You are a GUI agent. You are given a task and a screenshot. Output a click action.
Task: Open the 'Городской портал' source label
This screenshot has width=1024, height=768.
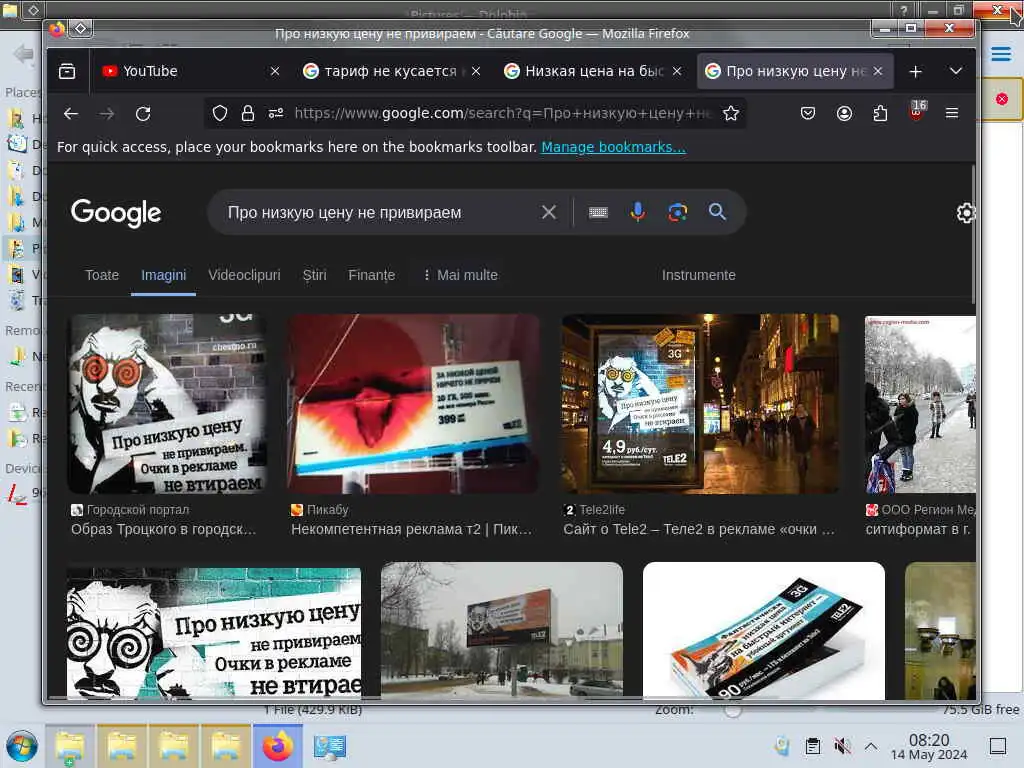[130, 510]
